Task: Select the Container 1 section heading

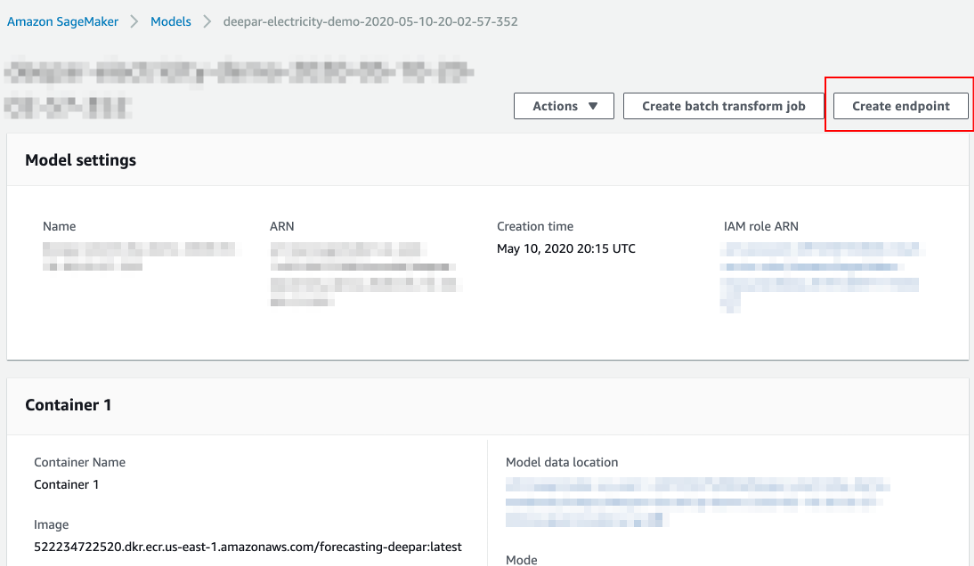Action: pos(68,405)
